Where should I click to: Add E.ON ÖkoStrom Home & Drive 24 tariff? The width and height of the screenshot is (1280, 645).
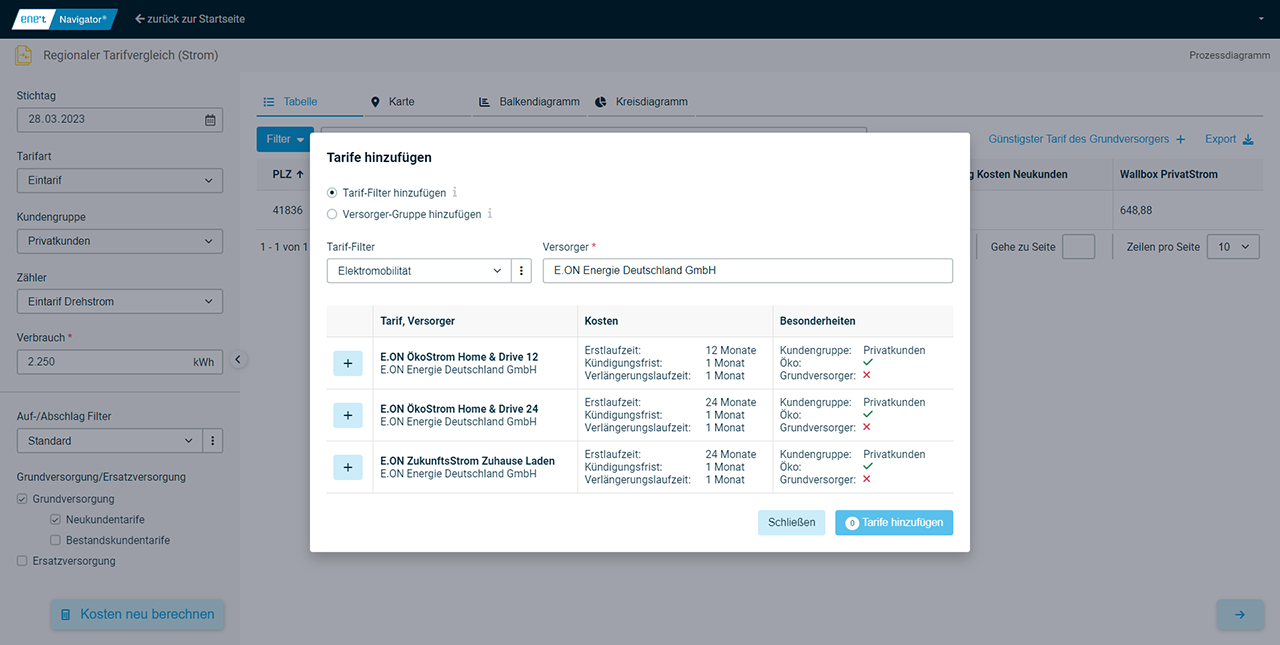(347, 415)
